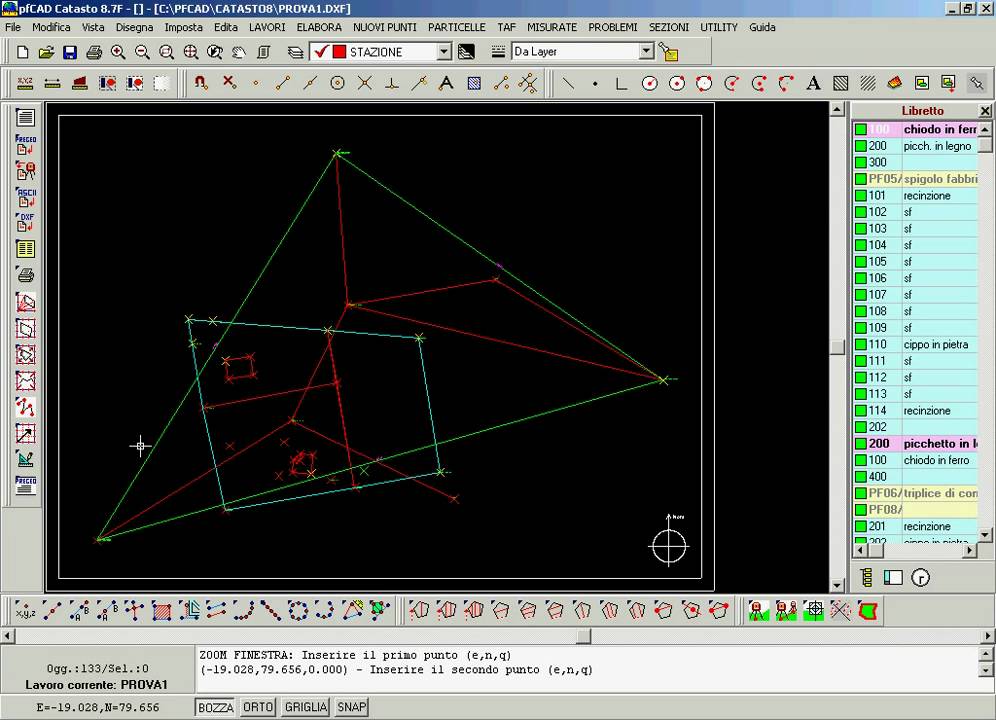The image size is (996, 720).
Task: Select the Zoom Out magnifier icon
Action: coord(142,52)
